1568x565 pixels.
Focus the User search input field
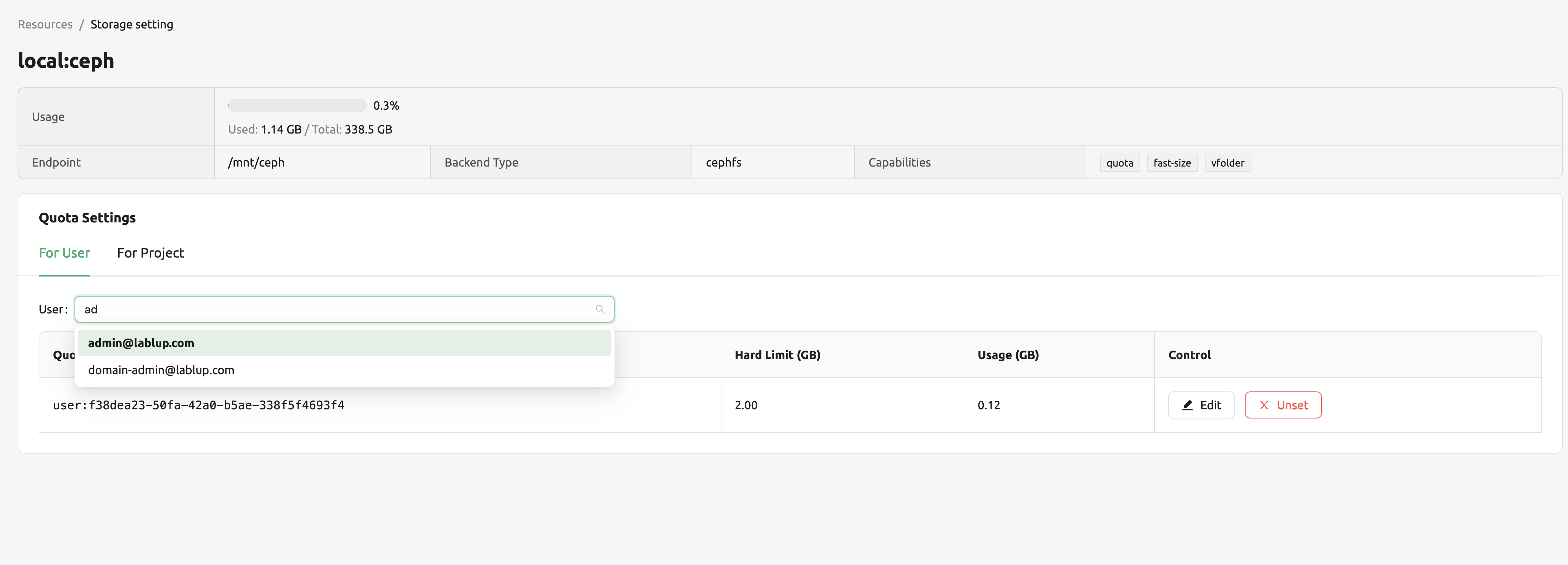[x=344, y=309]
